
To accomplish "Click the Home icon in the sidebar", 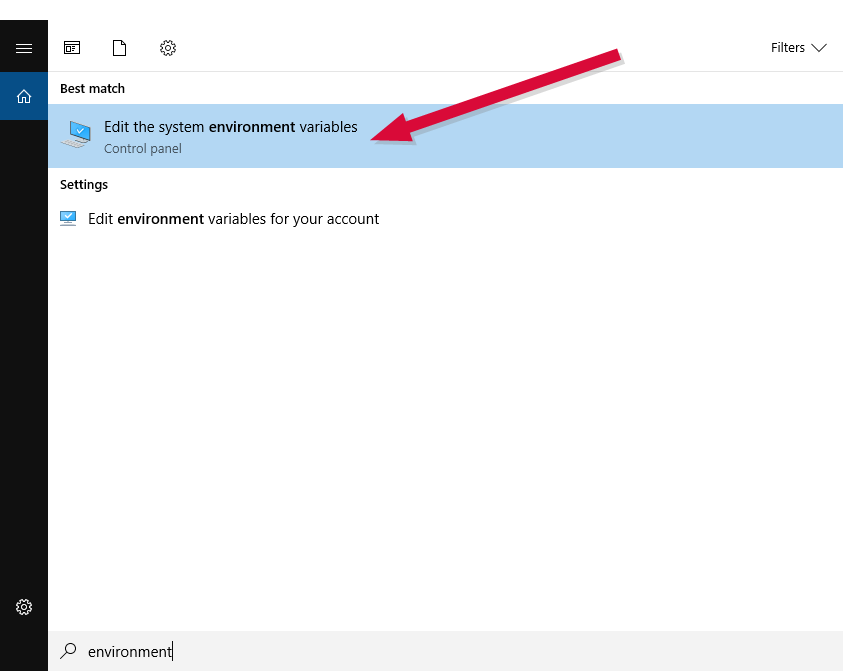I will tap(24, 96).
